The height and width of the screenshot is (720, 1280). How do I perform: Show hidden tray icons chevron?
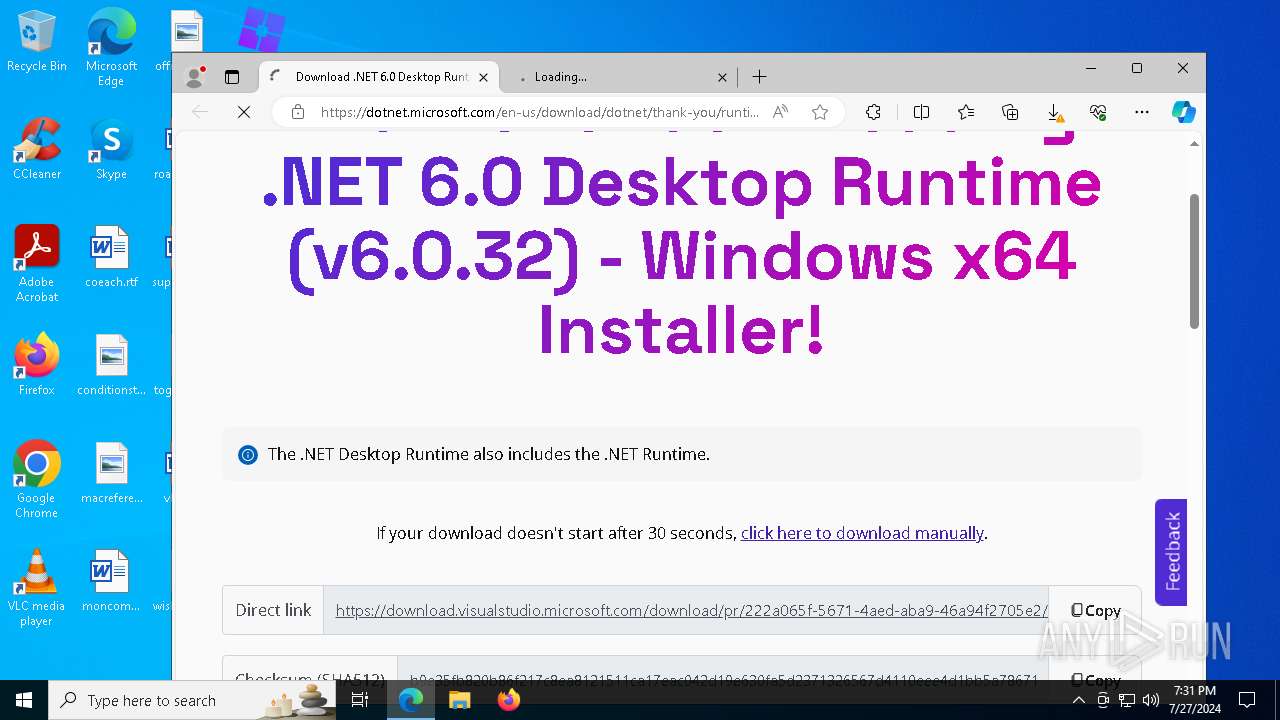coord(1078,700)
